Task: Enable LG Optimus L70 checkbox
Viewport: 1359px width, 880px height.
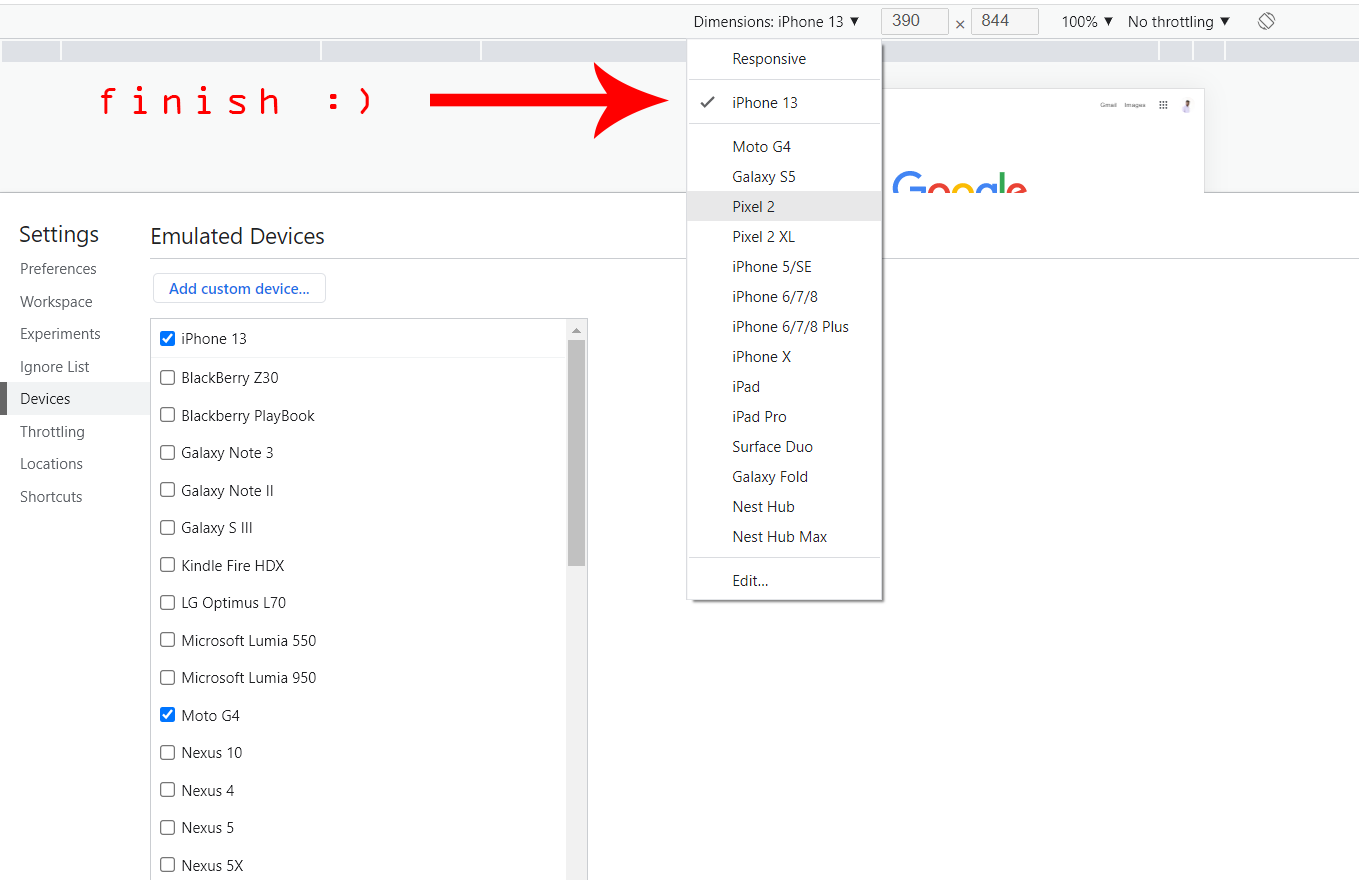Action: (x=168, y=602)
